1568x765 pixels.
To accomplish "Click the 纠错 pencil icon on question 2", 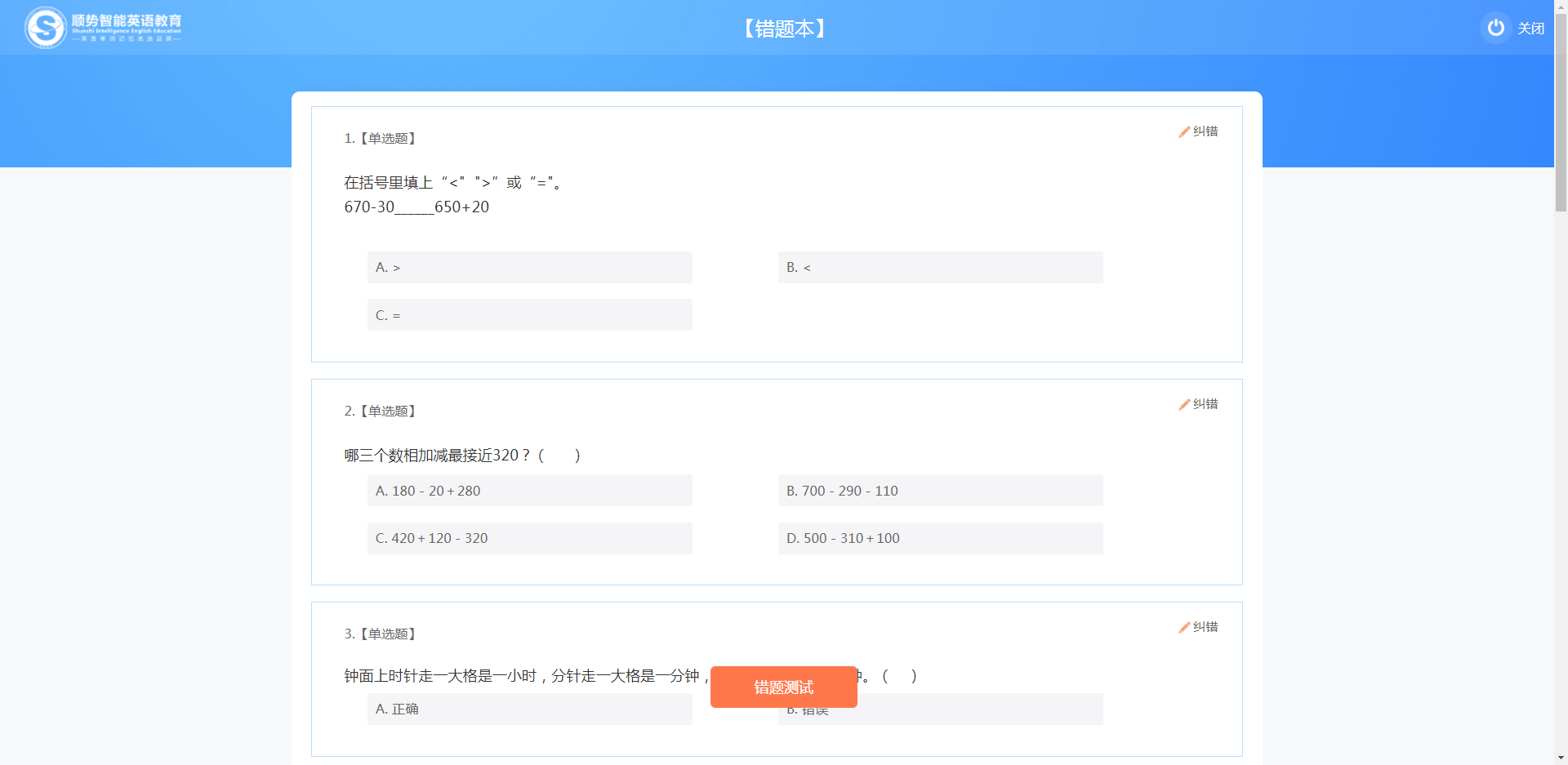I will [1184, 404].
